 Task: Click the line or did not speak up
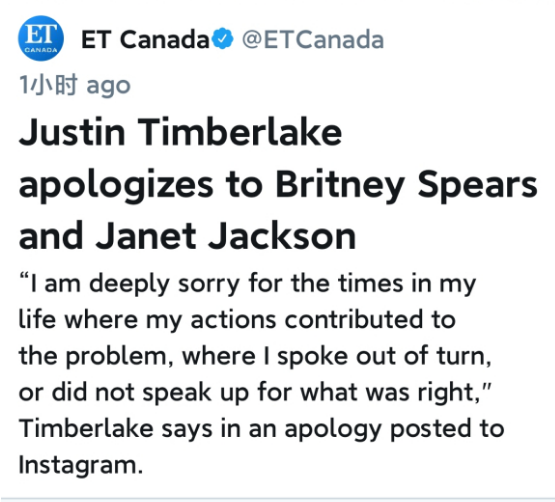click(x=255, y=392)
